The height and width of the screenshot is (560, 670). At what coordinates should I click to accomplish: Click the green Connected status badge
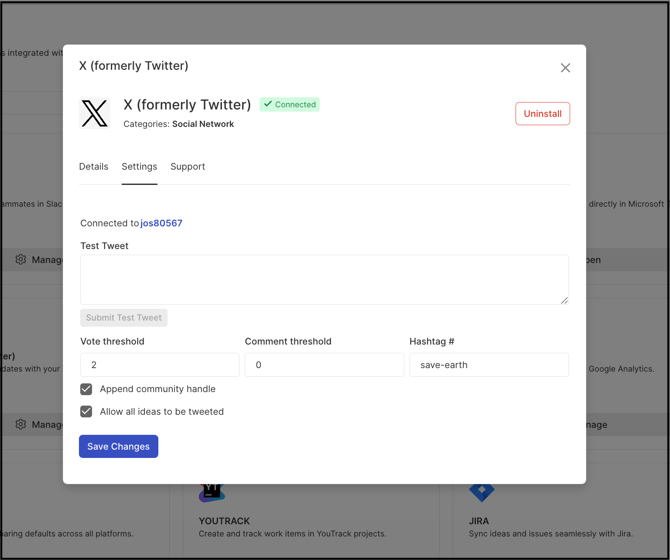[x=290, y=104]
